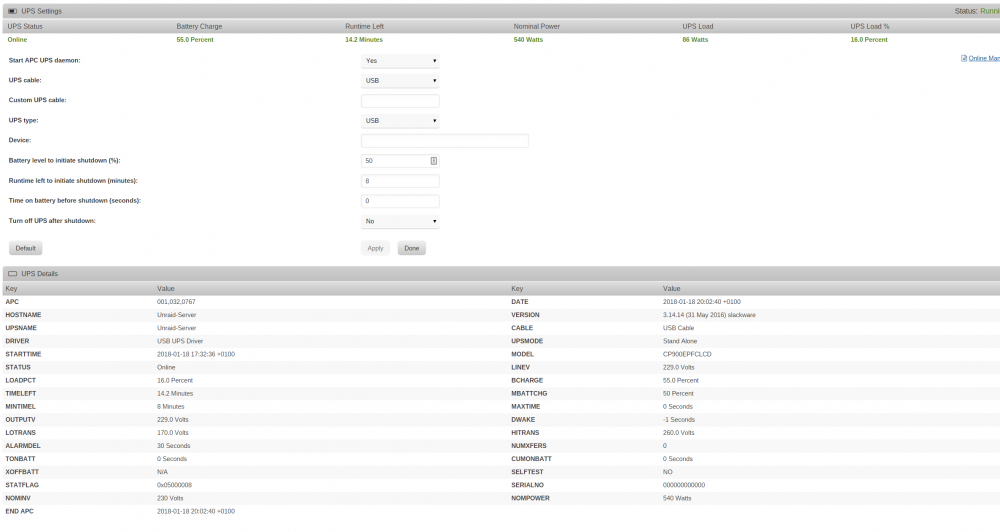Screen dimensions: 1000x532
Task: Click the DRIVER value USB UPS Driver
Action: tap(180, 341)
